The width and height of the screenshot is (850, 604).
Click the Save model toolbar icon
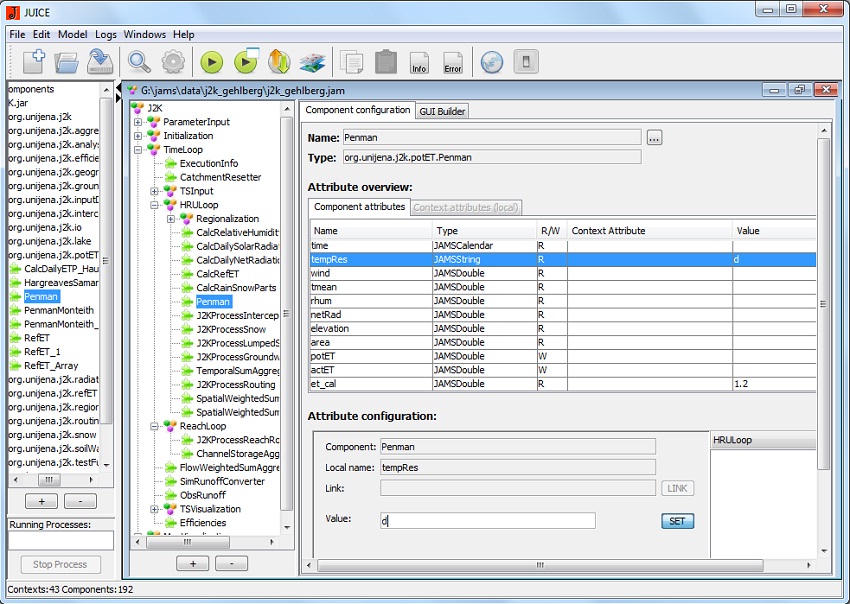[x=99, y=62]
